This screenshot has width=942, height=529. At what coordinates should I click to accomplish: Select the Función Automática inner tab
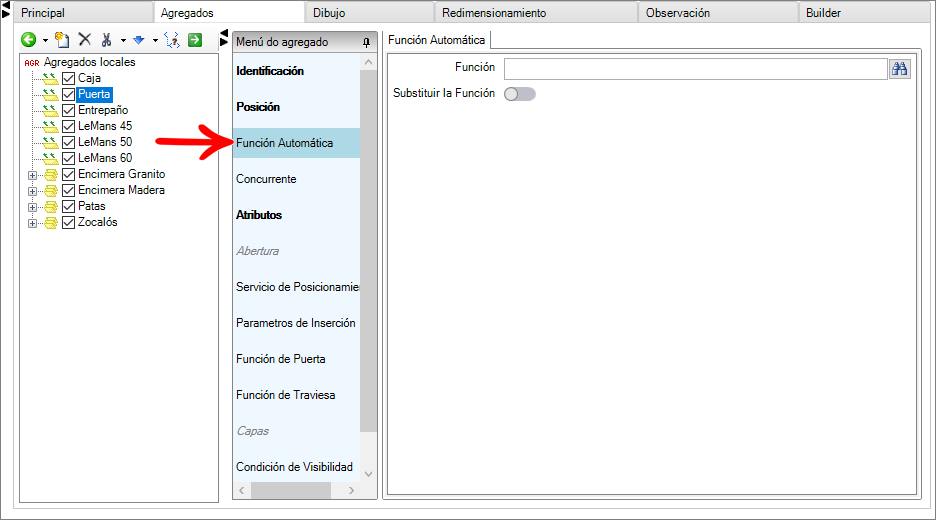pyautogui.click(x=437, y=40)
